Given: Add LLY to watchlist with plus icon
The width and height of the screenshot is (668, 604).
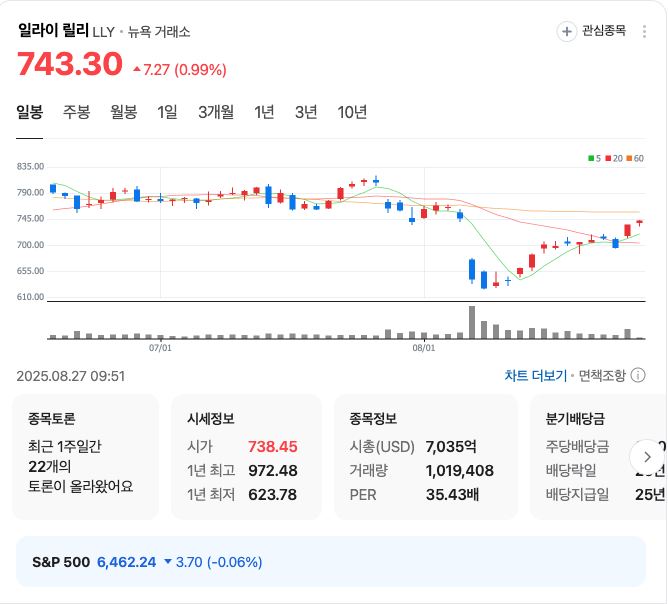Looking at the screenshot, I should tap(567, 32).
